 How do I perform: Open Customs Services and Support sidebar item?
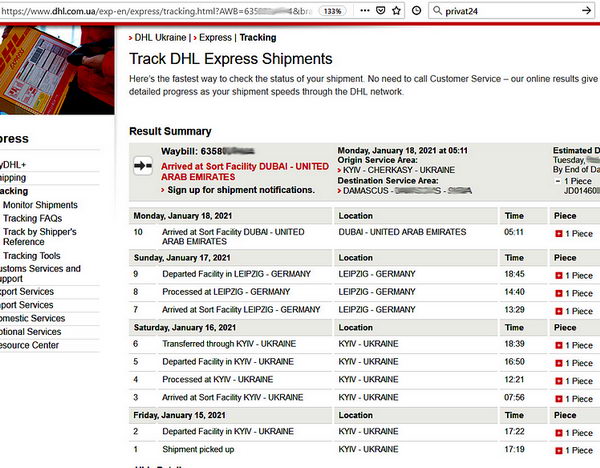(x=40, y=273)
